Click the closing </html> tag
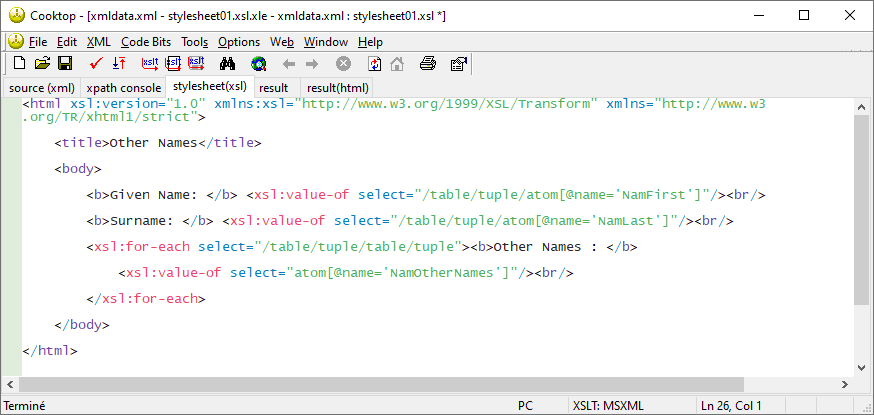The image size is (874, 415). [50, 351]
